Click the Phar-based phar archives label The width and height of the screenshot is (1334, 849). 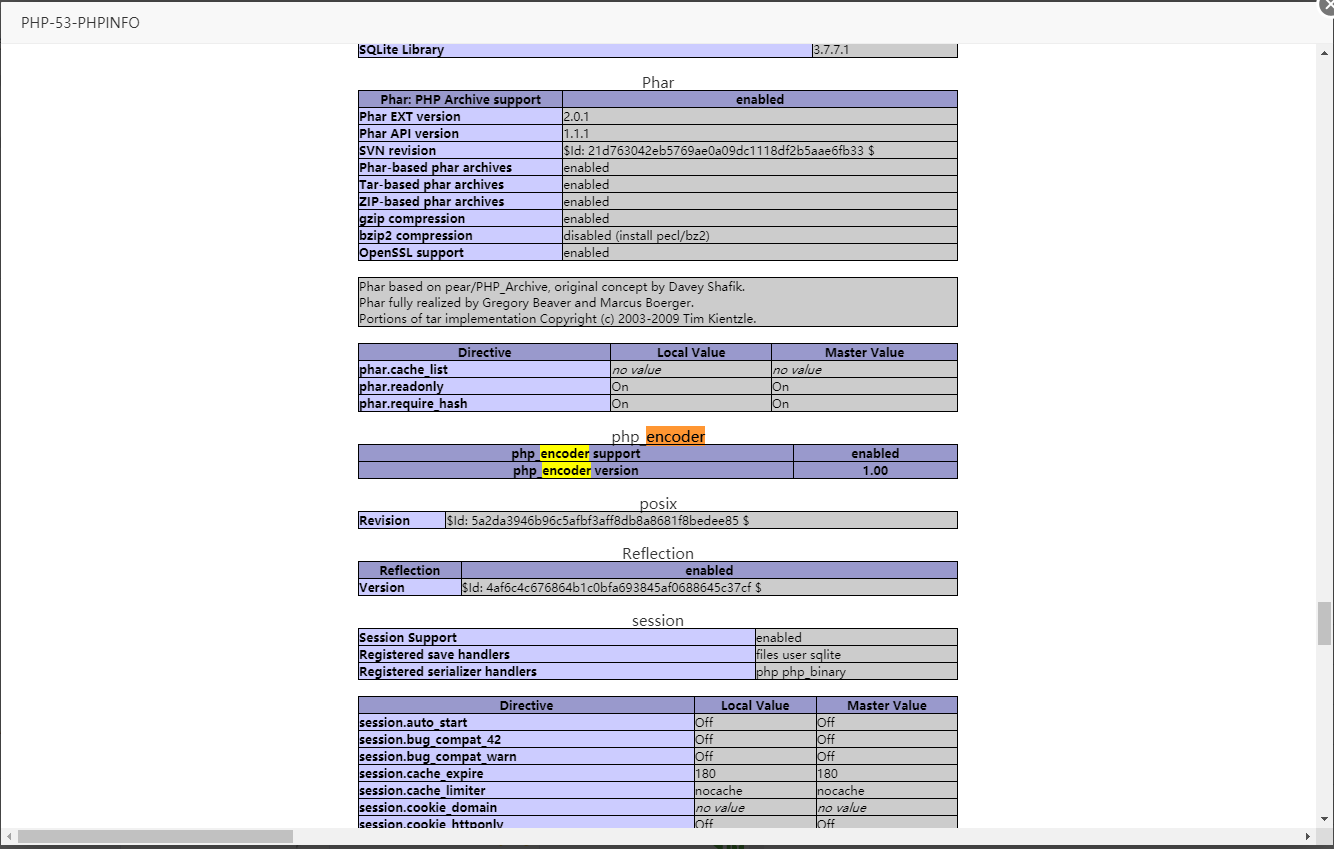pos(435,167)
